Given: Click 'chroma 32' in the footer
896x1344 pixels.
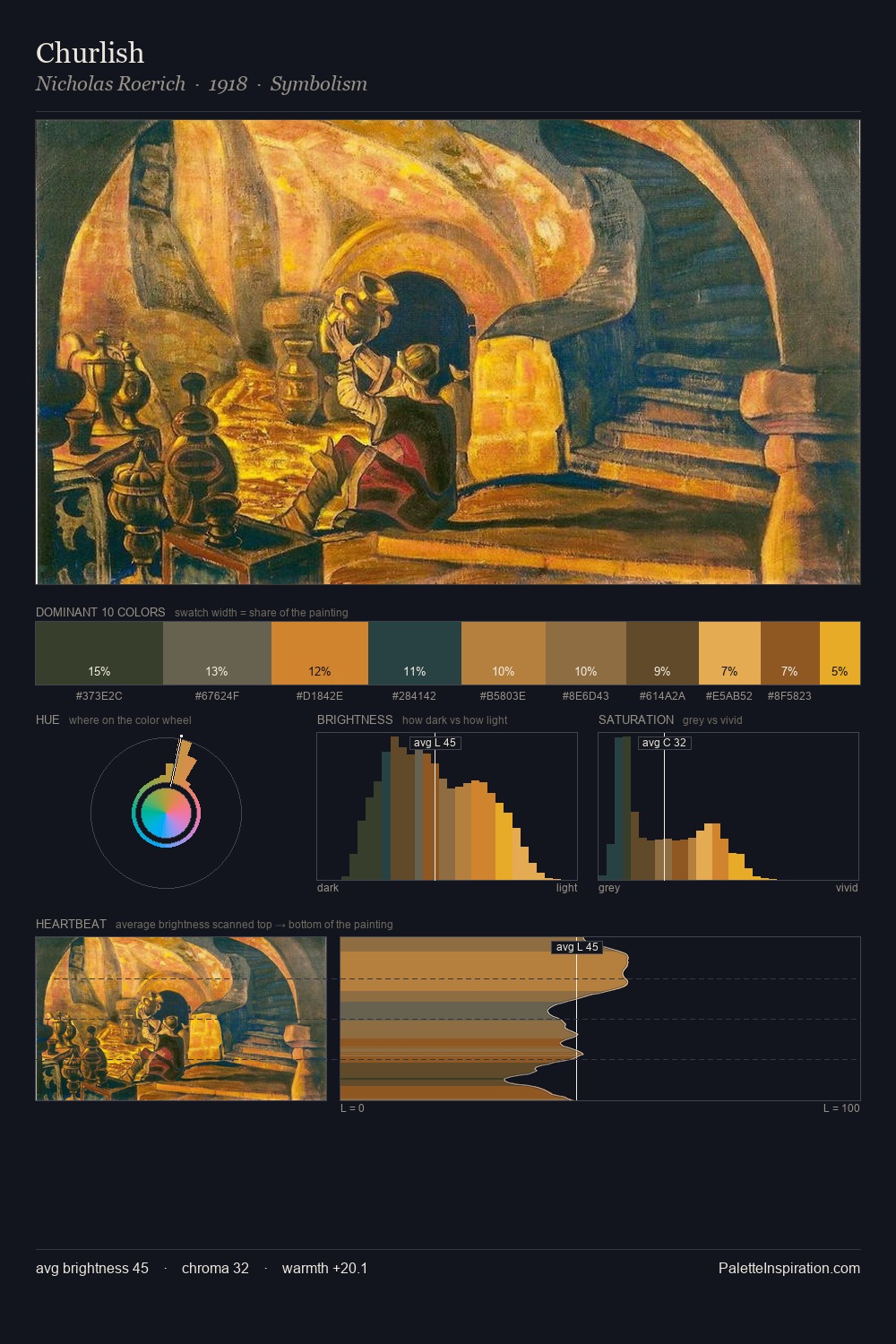Looking at the screenshot, I should (215, 1268).
